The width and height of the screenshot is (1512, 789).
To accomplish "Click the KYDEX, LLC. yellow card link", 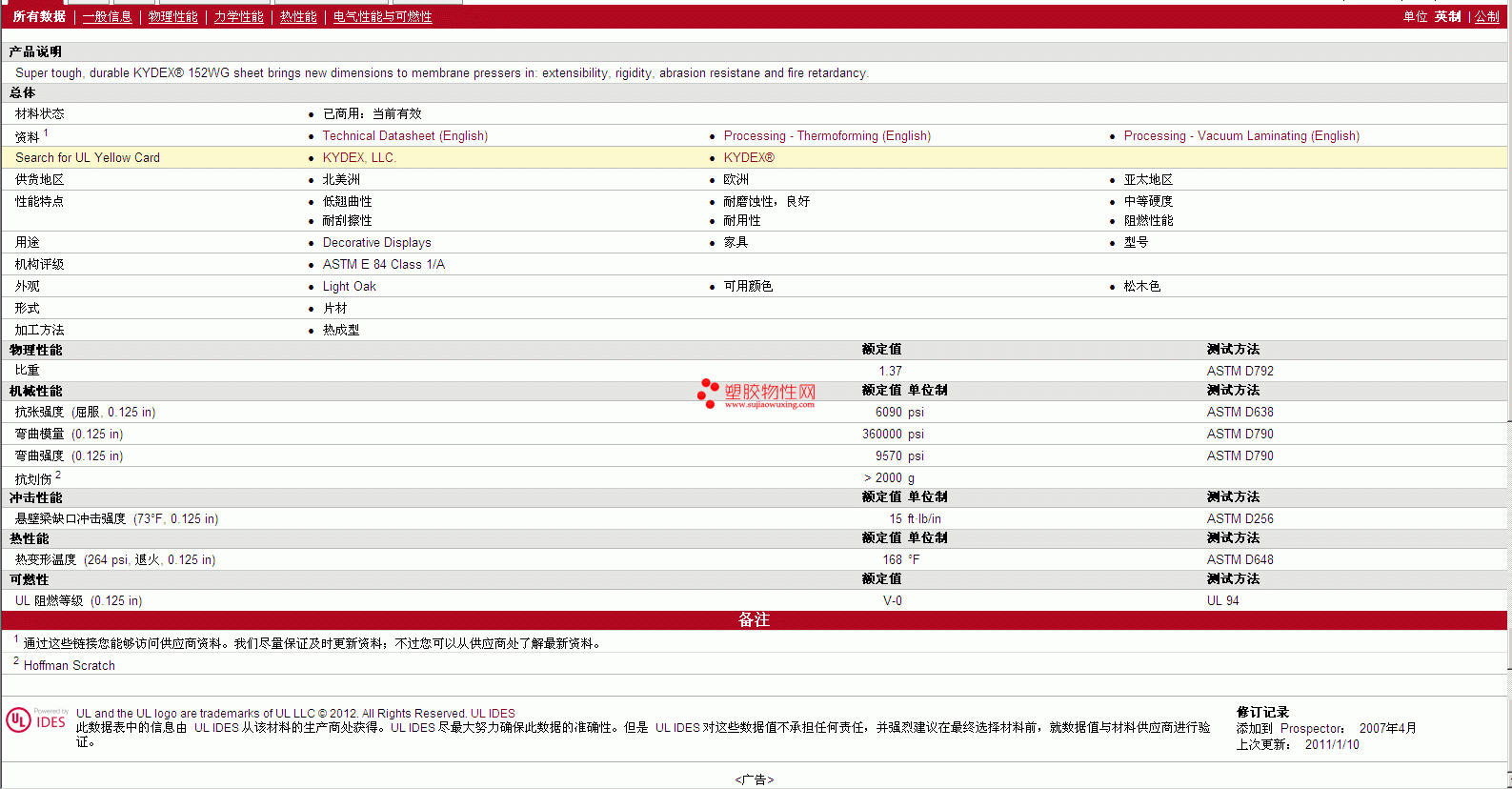I will (x=359, y=158).
